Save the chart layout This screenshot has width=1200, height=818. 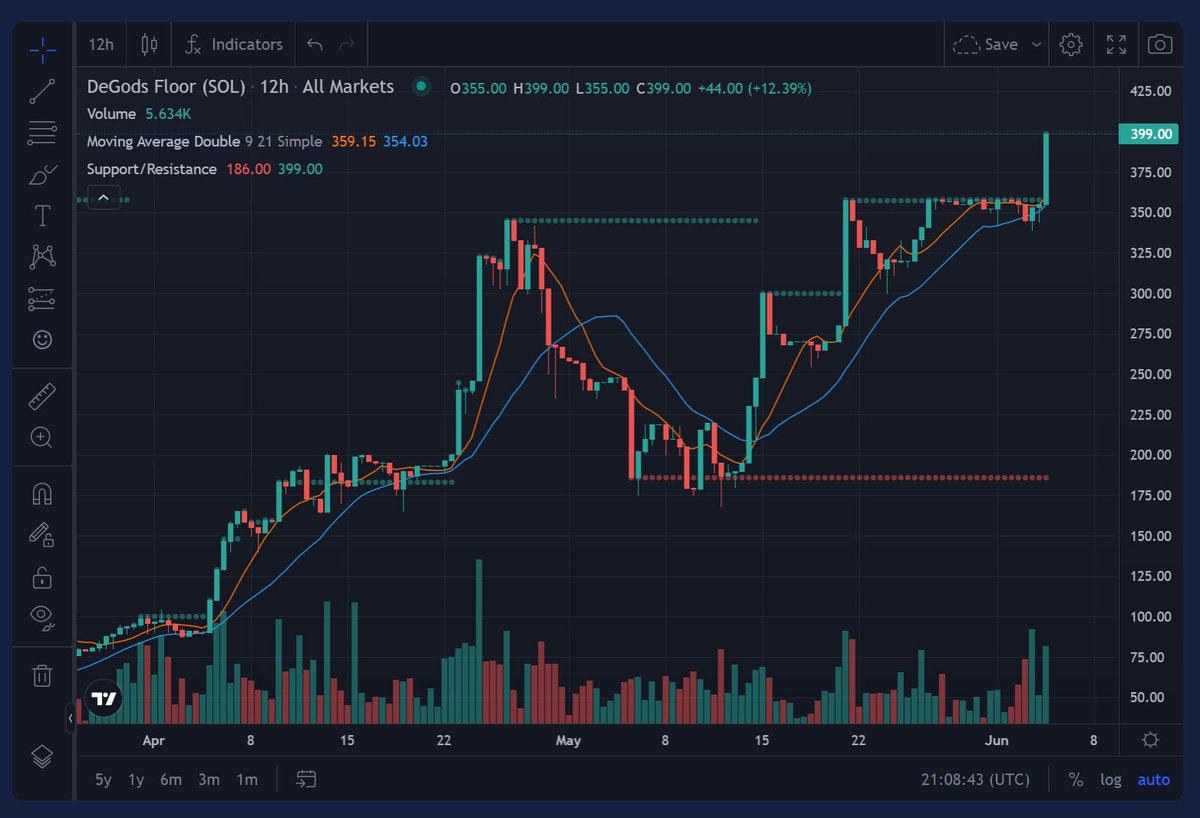(x=986, y=44)
